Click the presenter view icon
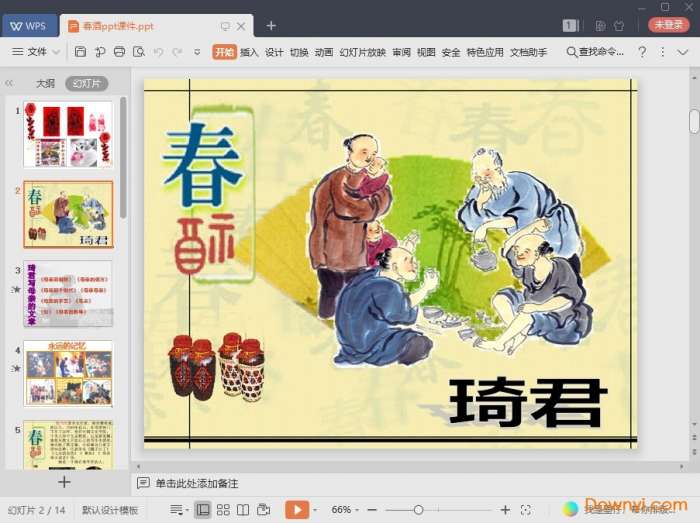700x523 pixels. 263,510
